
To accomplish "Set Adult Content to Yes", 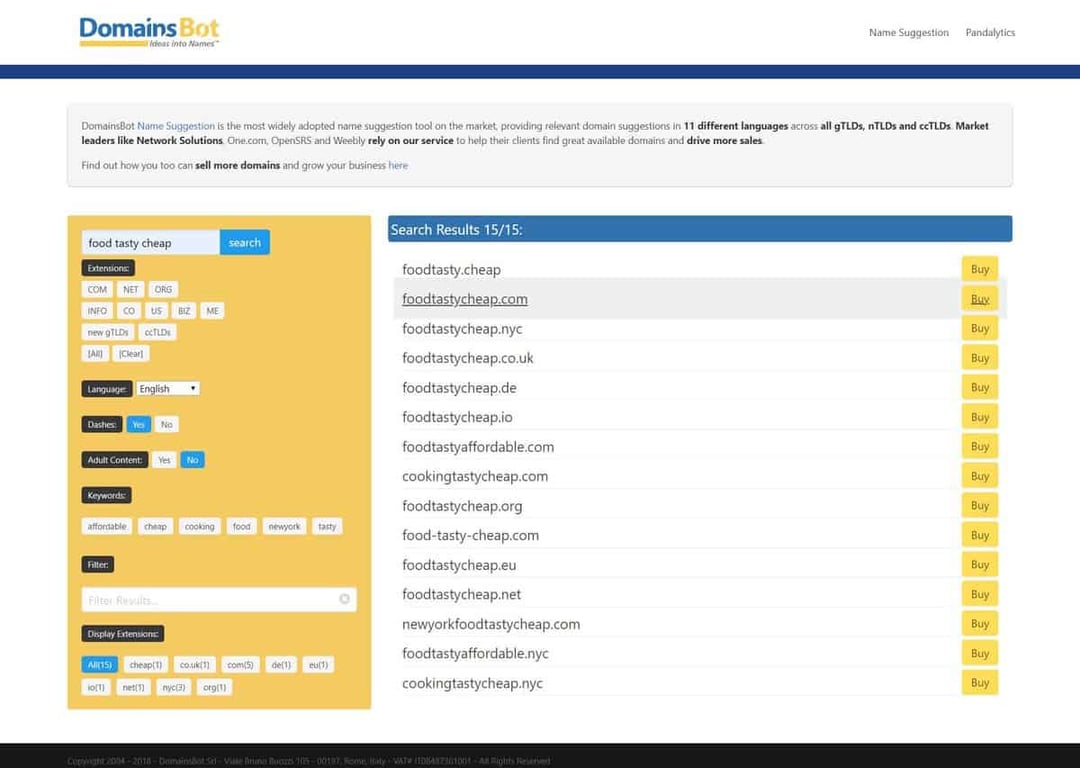I will coord(164,460).
